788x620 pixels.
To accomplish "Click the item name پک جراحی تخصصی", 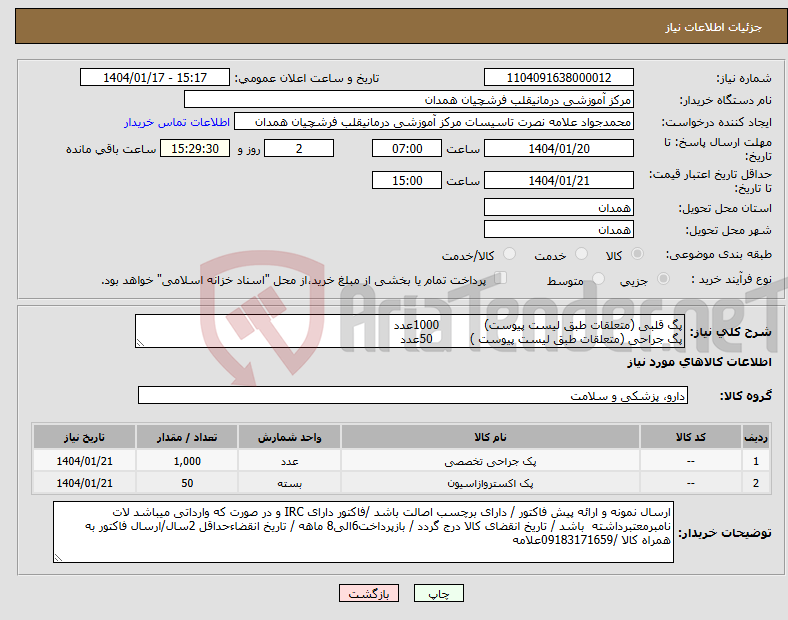I will [x=490, y=461].
